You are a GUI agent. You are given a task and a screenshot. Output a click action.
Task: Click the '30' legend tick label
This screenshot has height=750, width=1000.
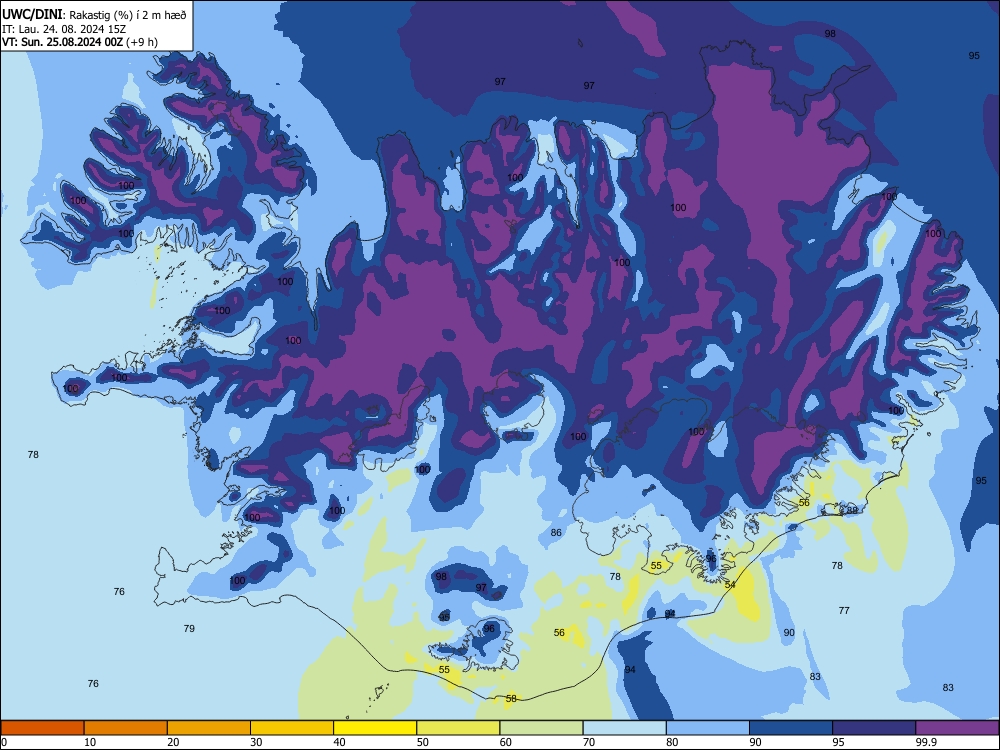point(256,742)
